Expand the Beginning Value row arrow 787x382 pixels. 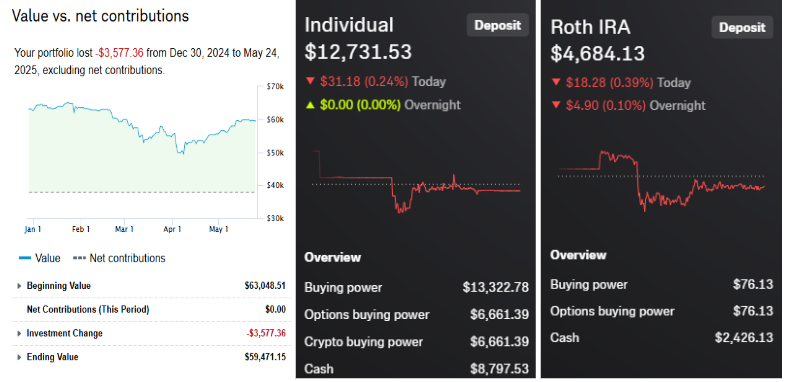[x=19, y=286]
